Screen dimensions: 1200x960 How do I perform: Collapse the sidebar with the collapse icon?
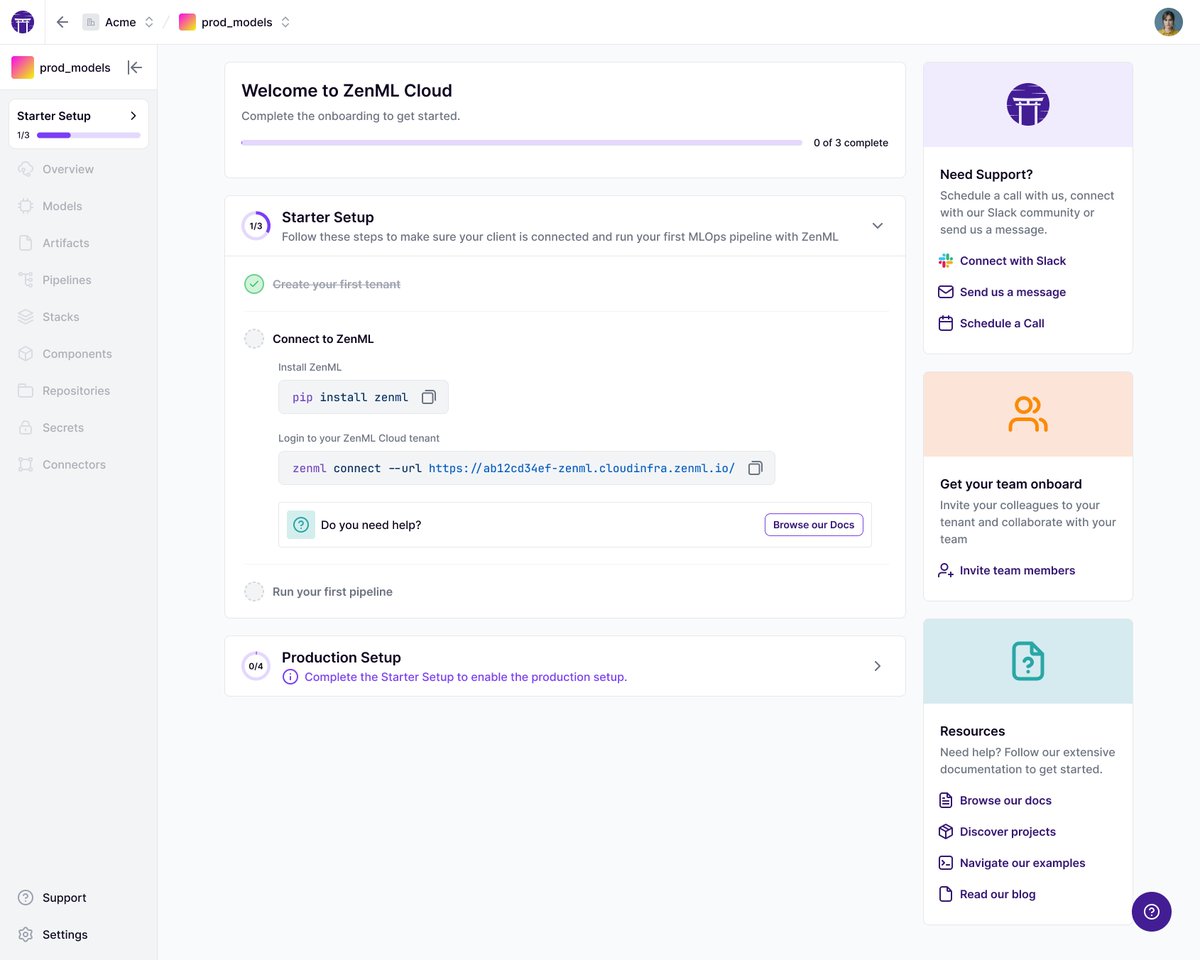135,67
